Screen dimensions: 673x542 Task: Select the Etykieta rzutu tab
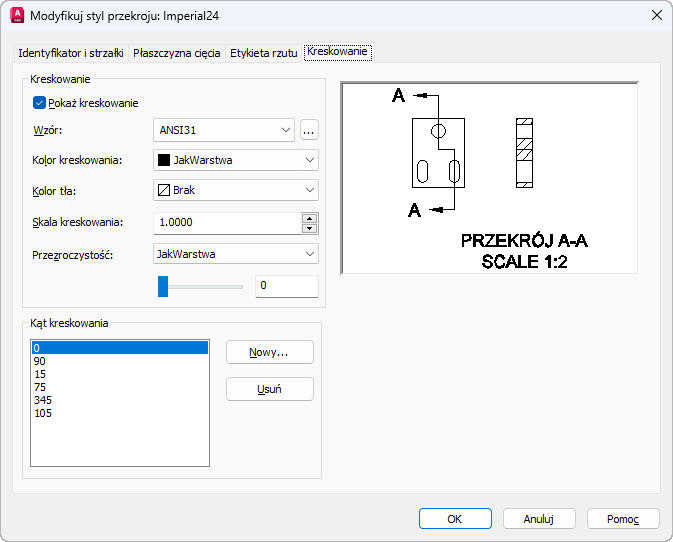[264, 53]
